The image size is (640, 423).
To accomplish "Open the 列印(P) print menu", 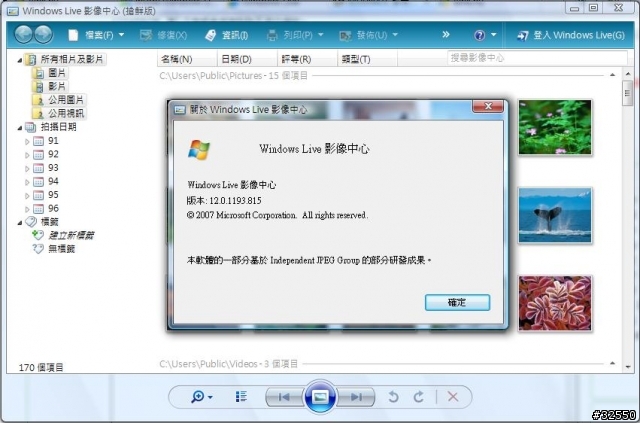I will click(x=295, y=35).
